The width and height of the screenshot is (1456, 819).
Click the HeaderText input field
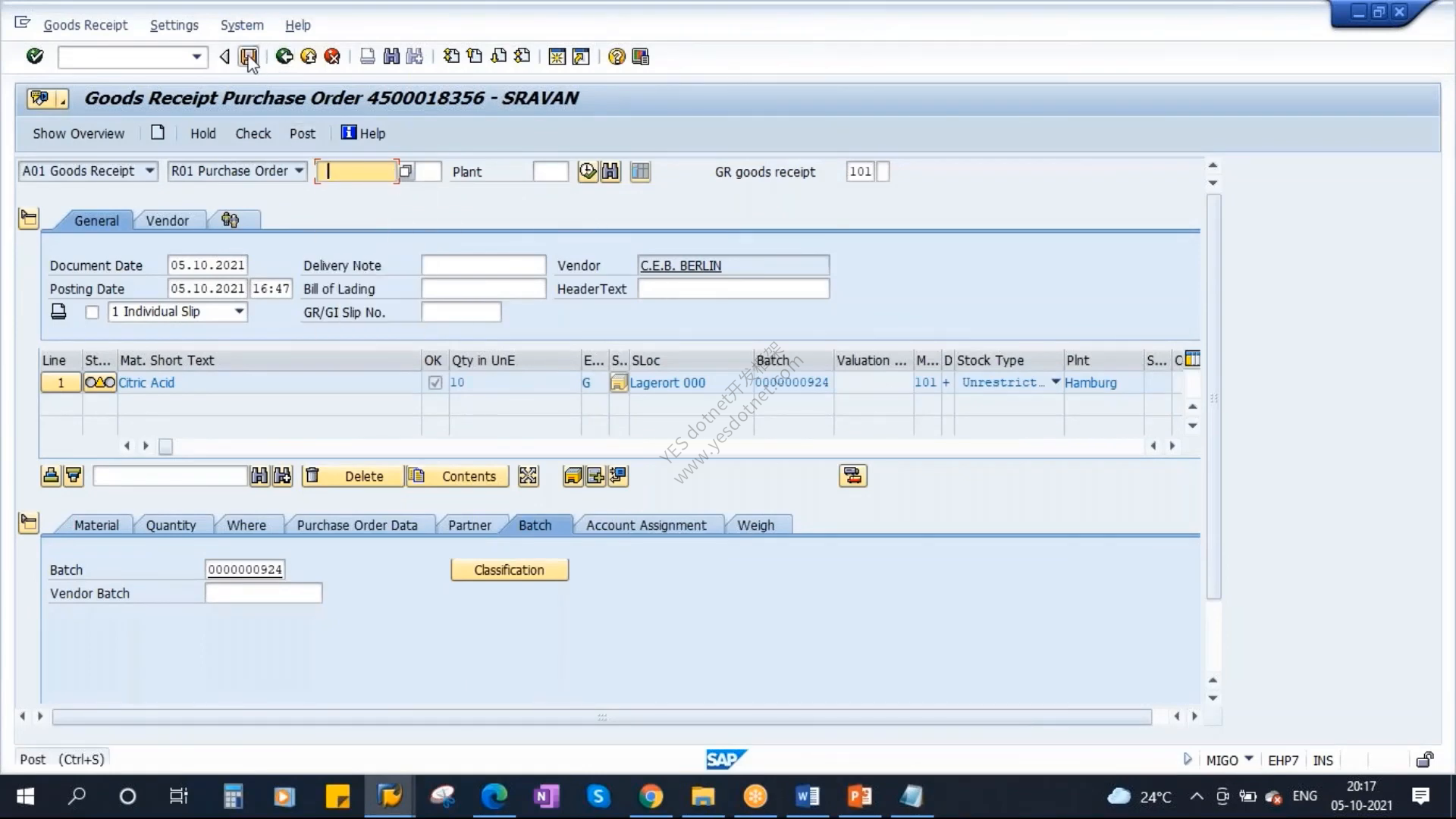point(733,289)
